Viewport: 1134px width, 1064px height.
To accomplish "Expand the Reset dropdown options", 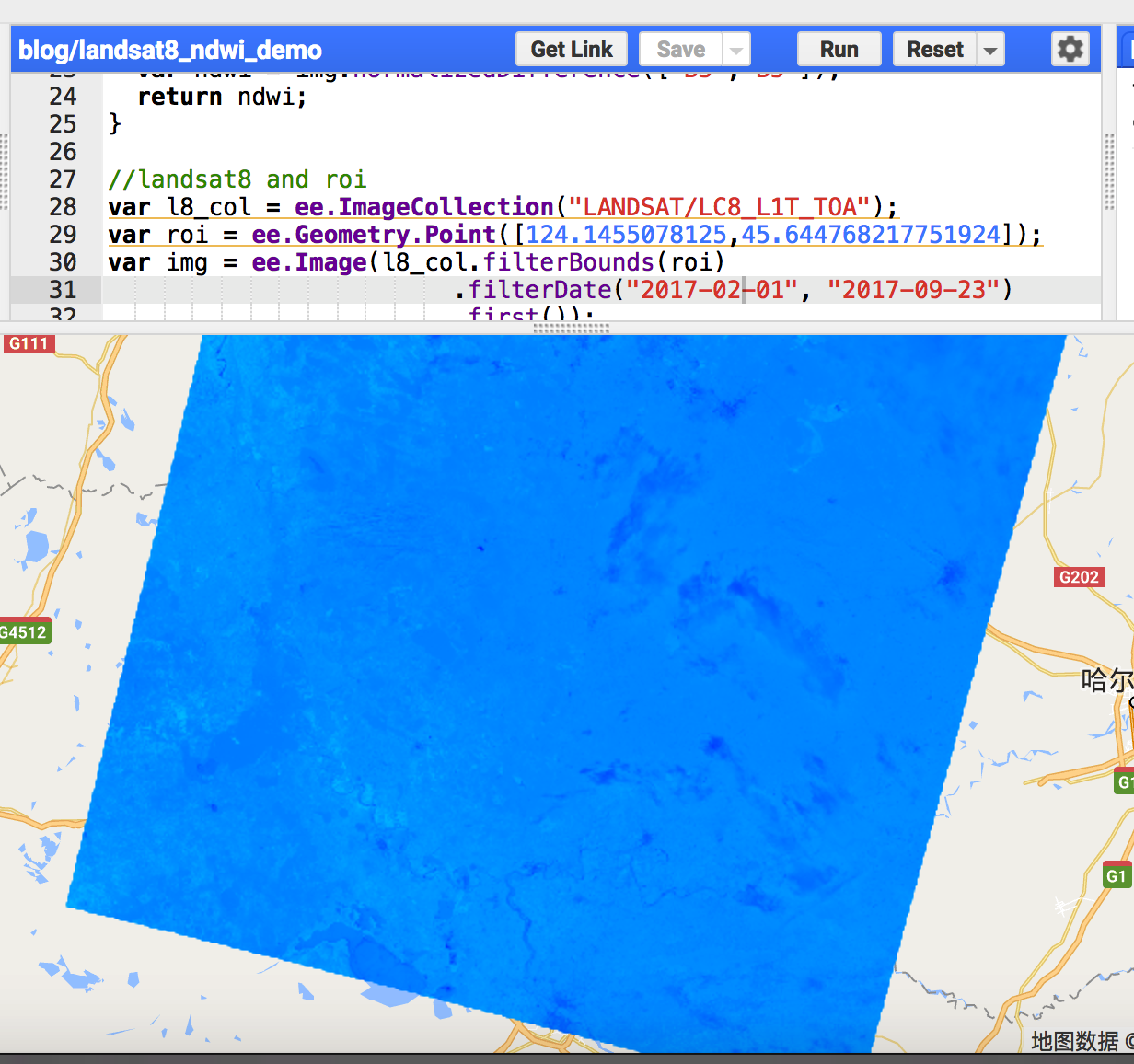I will (x=989, y=49).
